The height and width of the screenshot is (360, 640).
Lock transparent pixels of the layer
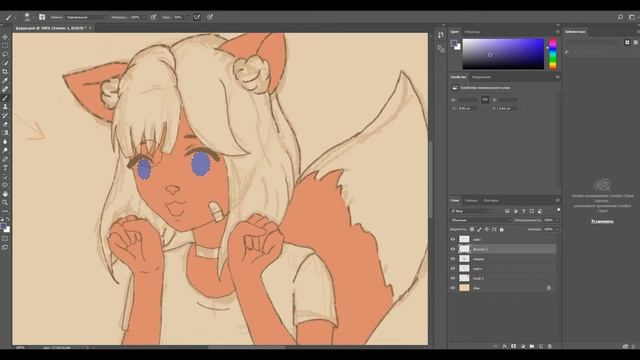472,229
